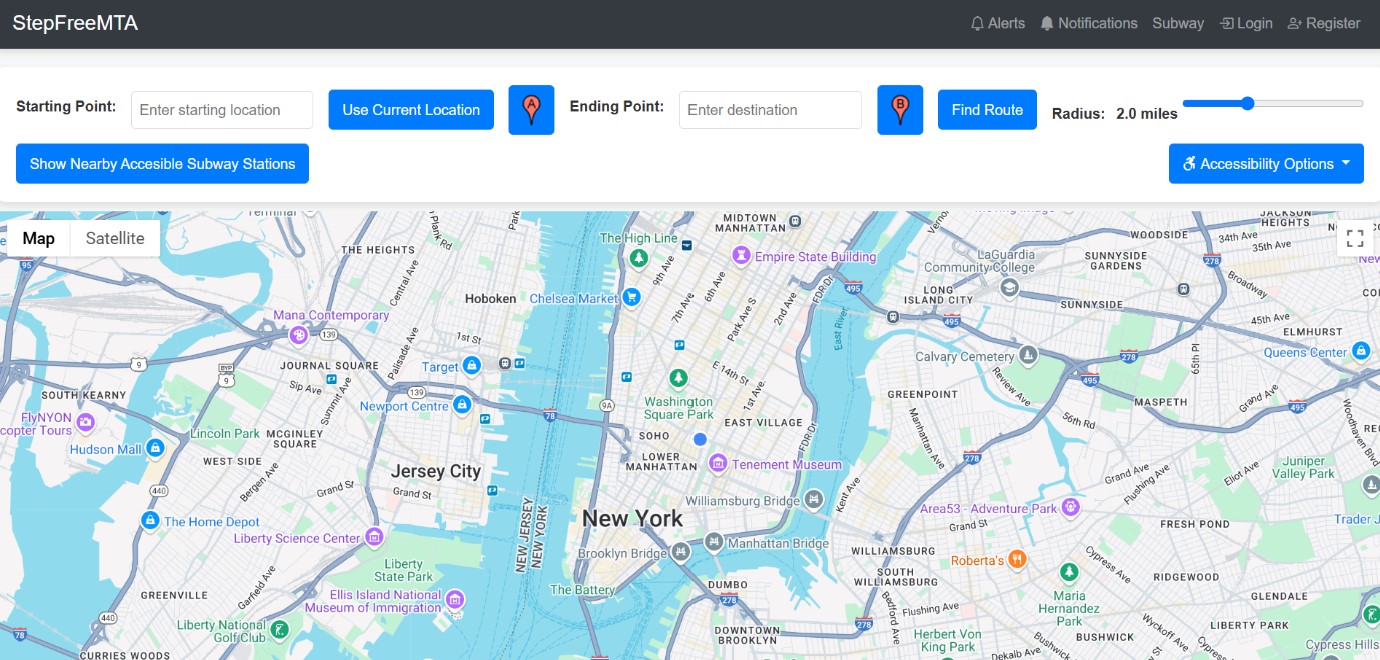This screenshot has width=1380, height=660.
Task: Click the marker B pin button
Action: (x=900, y=110)
